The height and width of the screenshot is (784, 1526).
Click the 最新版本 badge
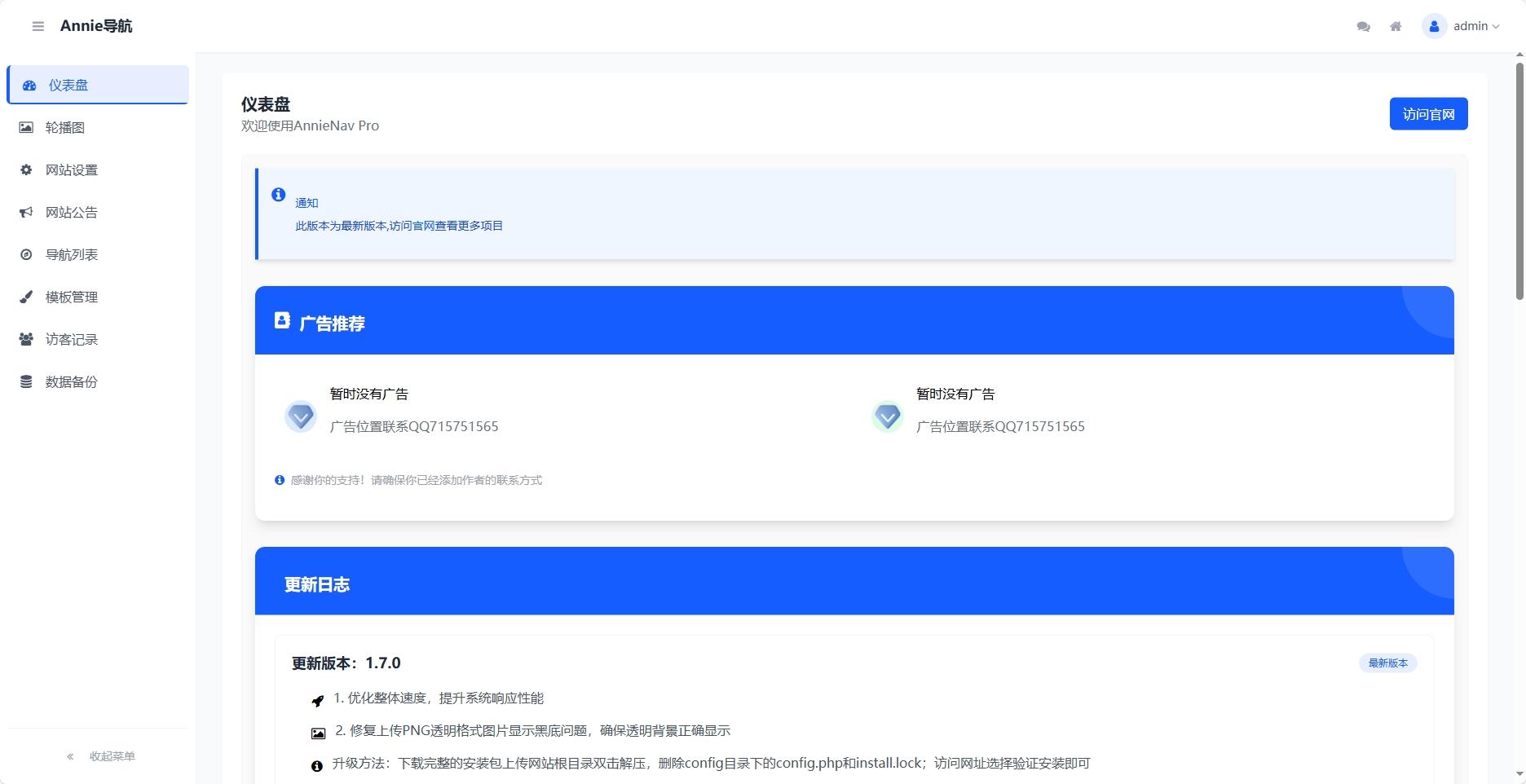pyautogui.click(x=1387, y=663)
